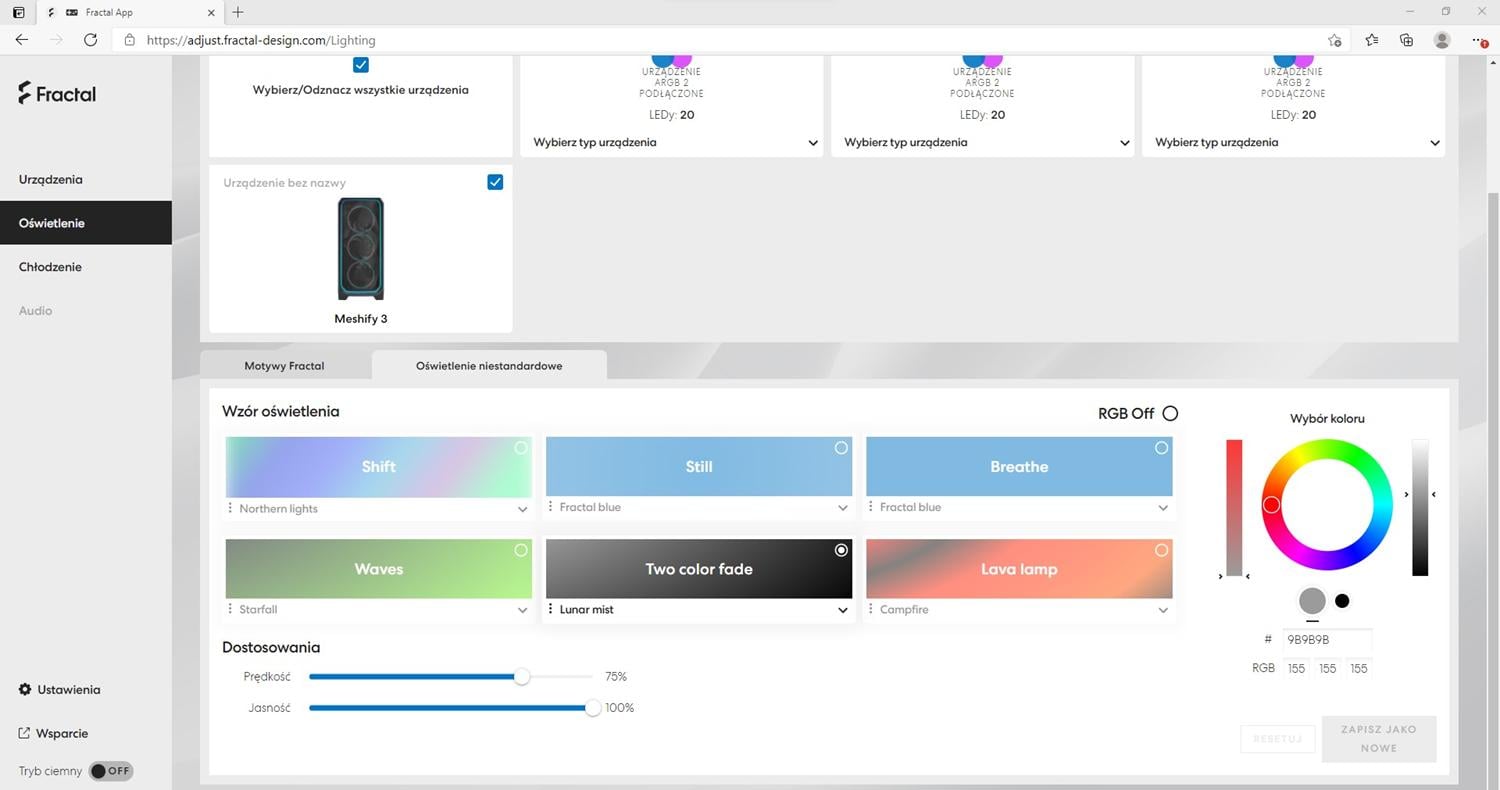Open the browser profile avatar
Screen dimensions: 1500x790
coord(1441,40)
